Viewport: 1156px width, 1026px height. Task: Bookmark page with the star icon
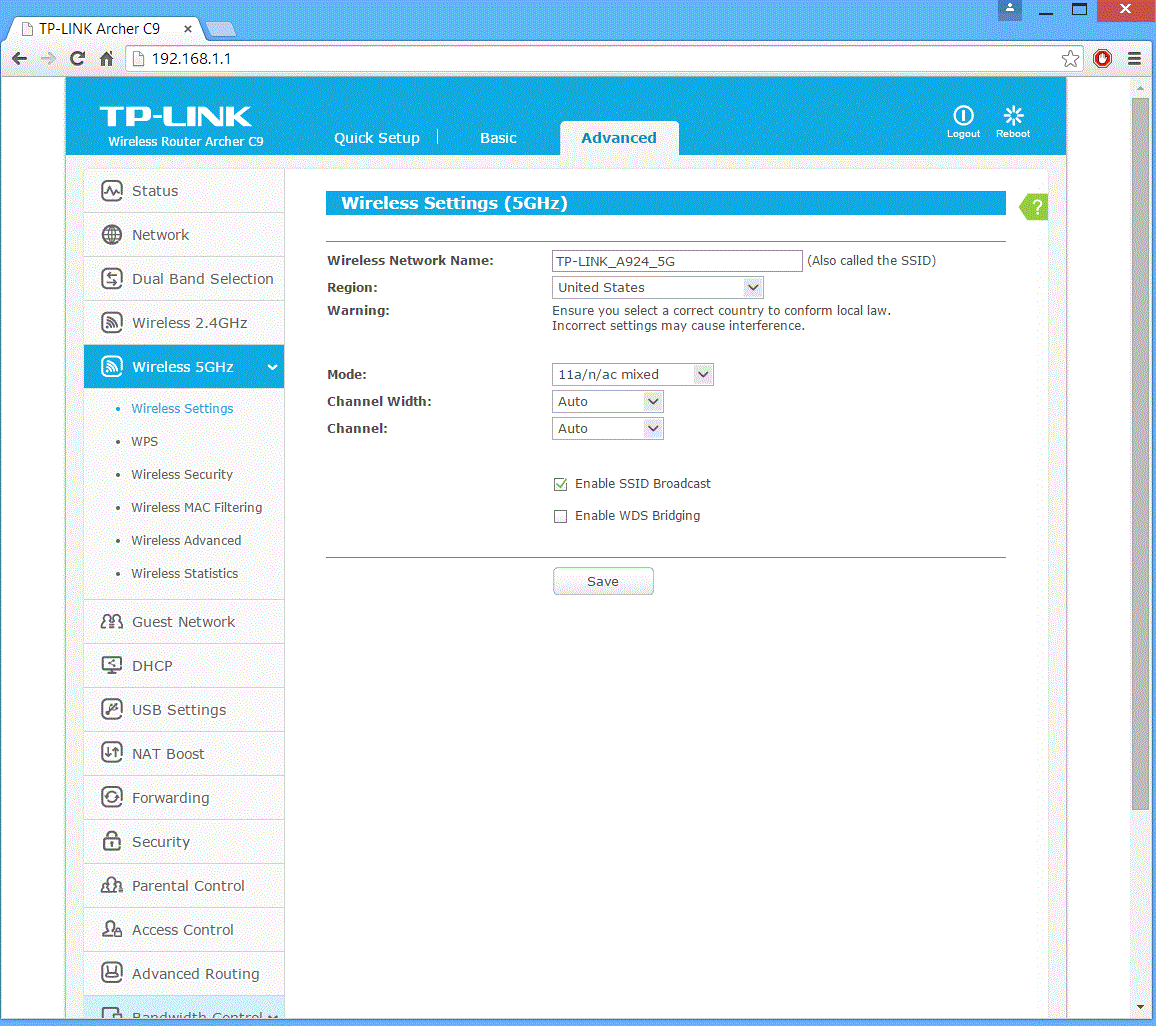(1070, 59)
